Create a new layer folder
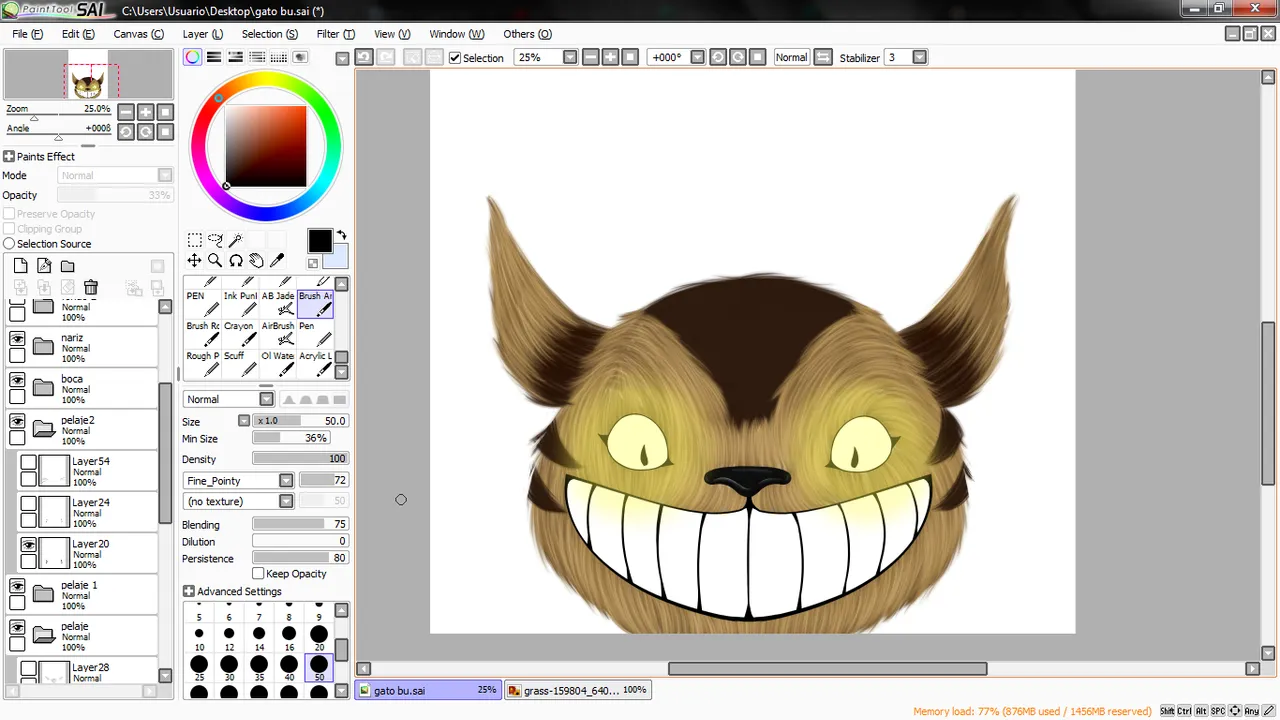The width and height of the screenshot is (1280, 720). (67, 266)
